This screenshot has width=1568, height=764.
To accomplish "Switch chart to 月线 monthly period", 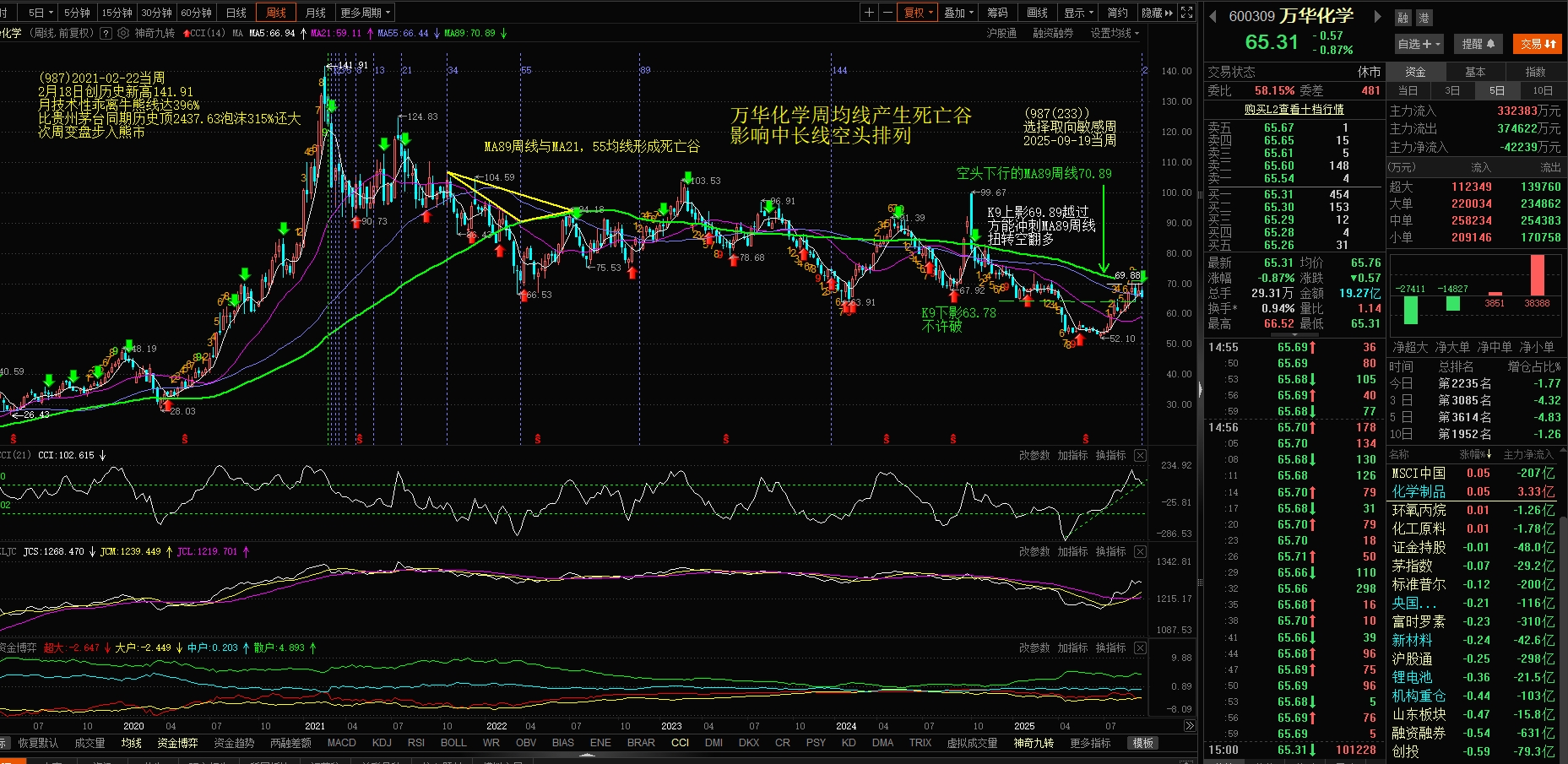I will click(316, 13).
